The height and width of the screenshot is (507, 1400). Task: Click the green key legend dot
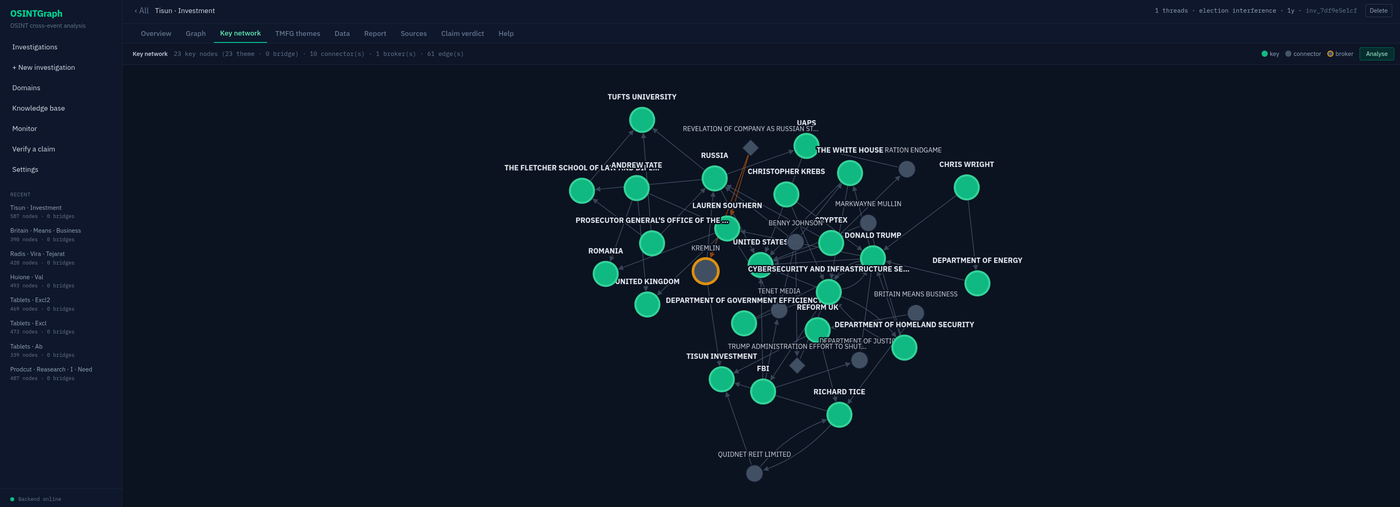[x=1265, y=54]
